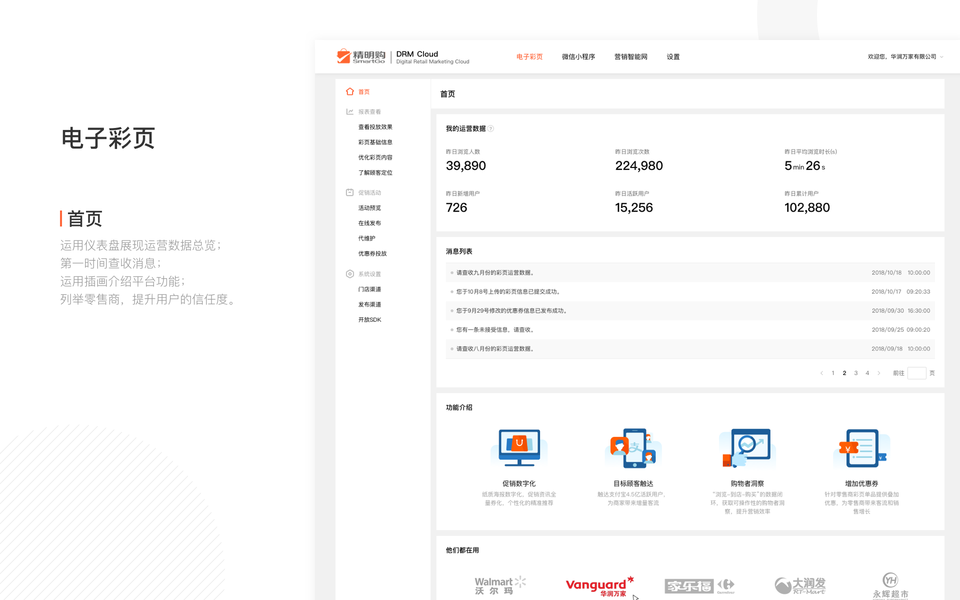The image size is (960, 600).
Task: Click the 102,880 cumulative users value
Action: click(807, 208)
